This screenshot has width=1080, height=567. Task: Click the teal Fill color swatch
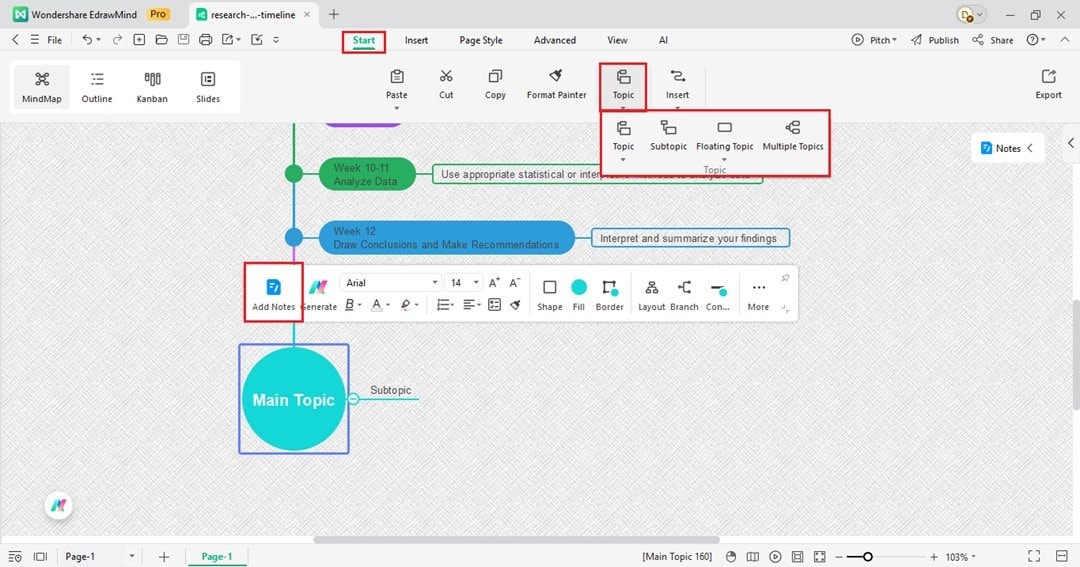pos(579,287)
